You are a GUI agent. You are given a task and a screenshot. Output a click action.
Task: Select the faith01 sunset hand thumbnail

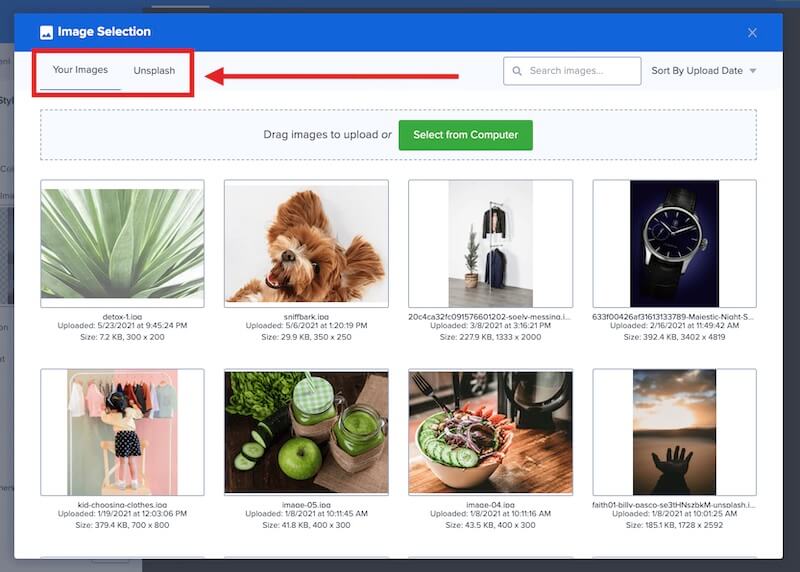click(x=674, y=432)
